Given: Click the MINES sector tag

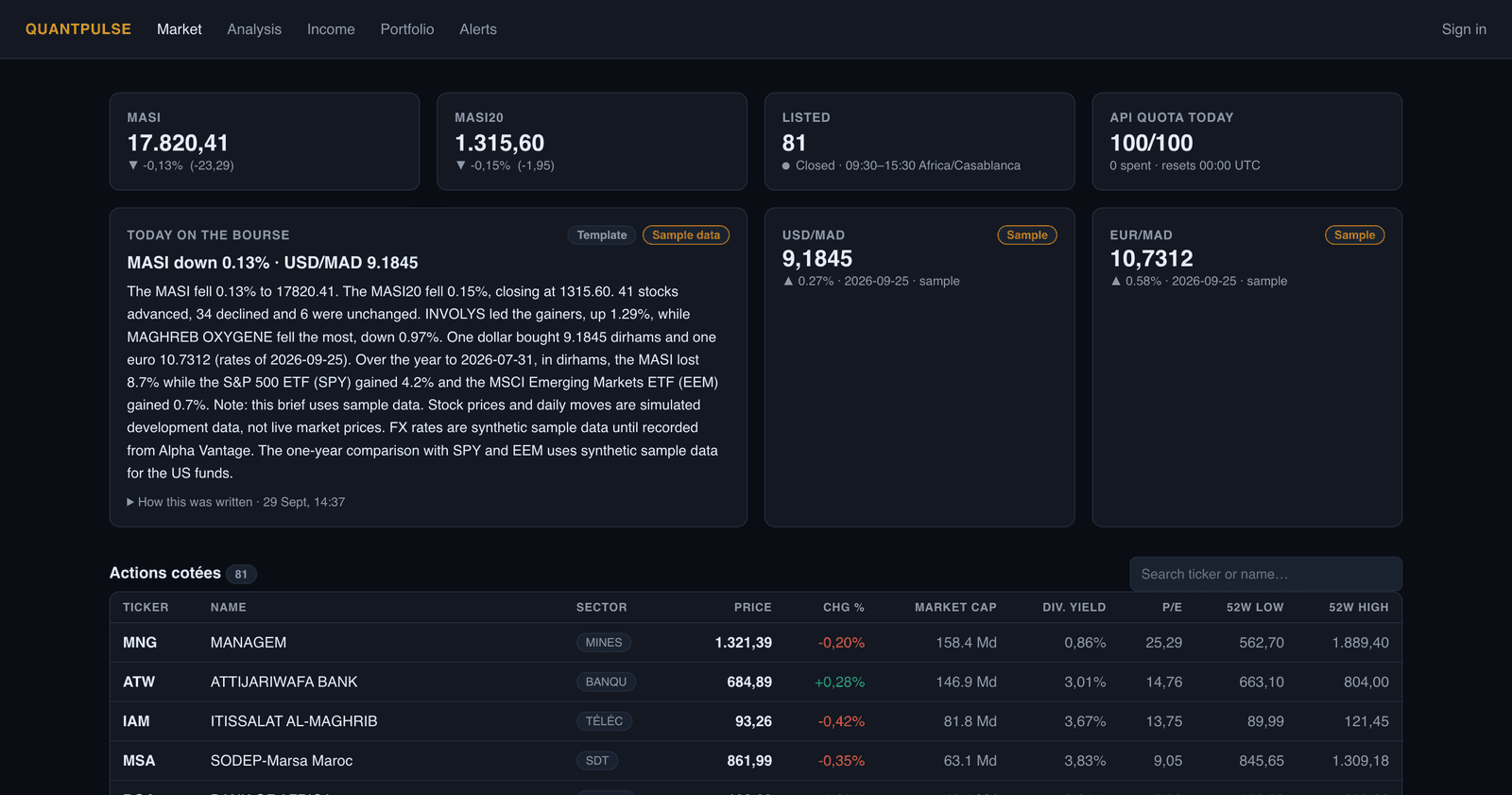Looking at the screenshot, I should [x=604, y=643].
